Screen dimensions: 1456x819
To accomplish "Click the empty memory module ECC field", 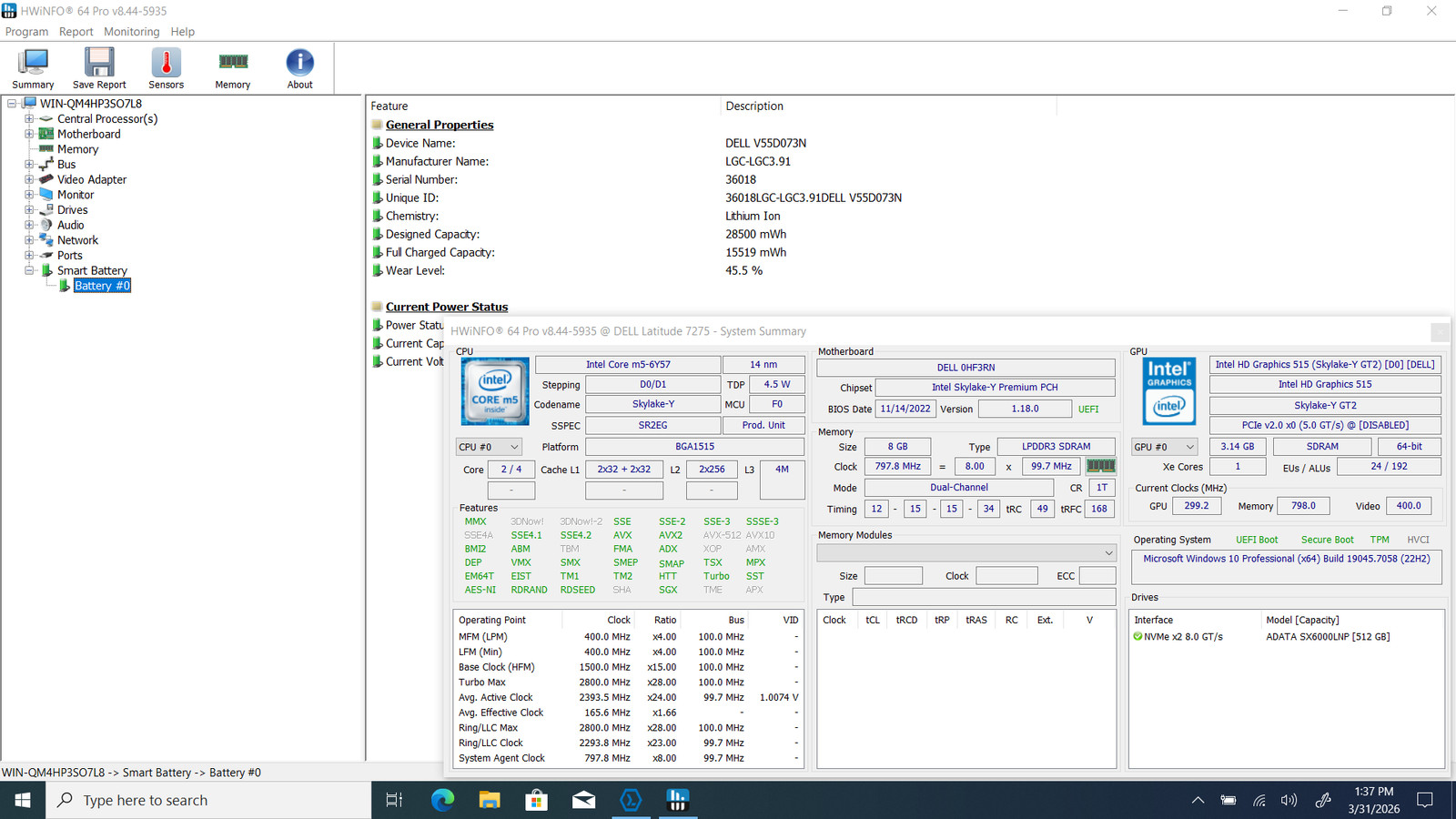I will (x=1097, y=576).
